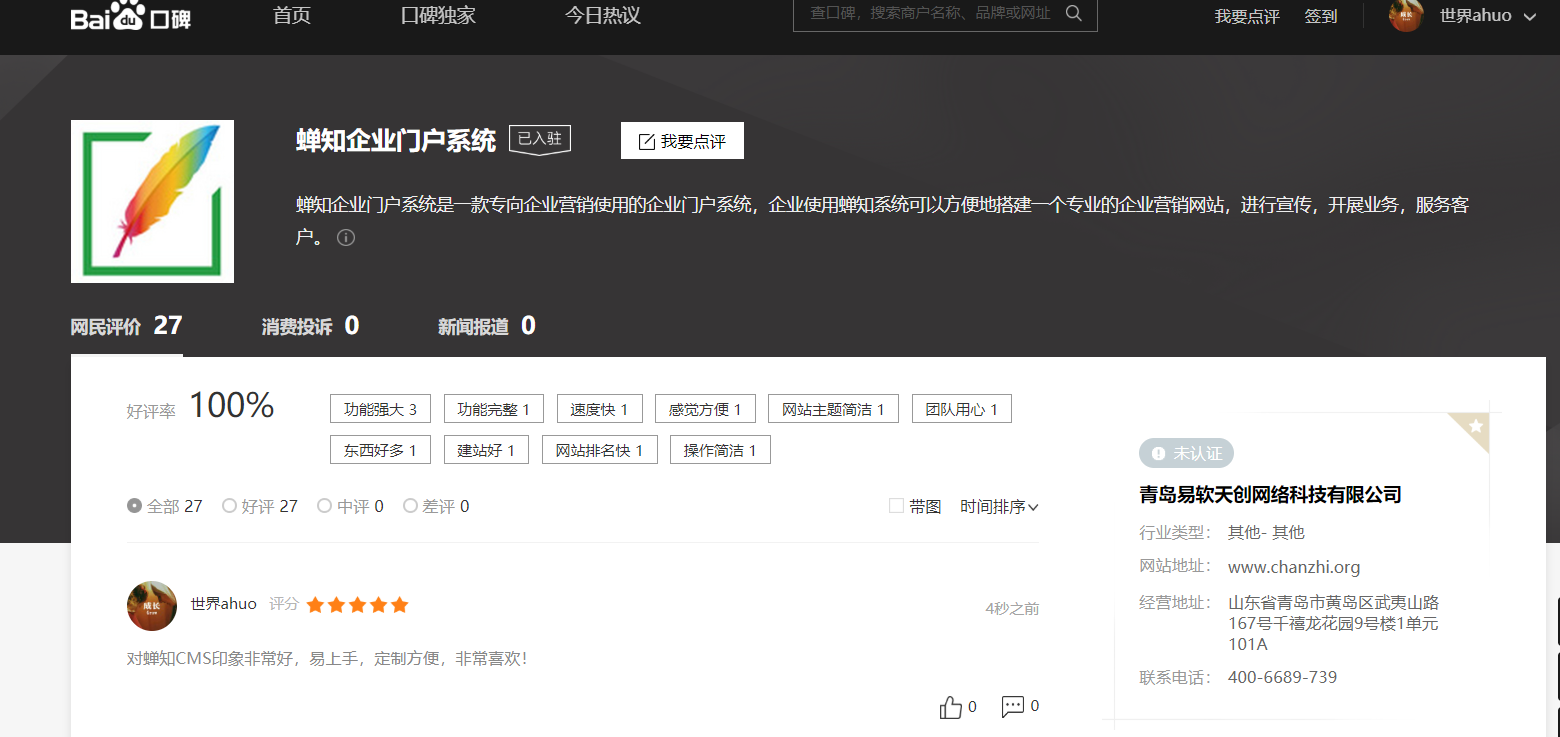This screenshot has height=737, width=1560.
Task: Click the review text 对蝉知CMS印象非常好
Action: coord(326,659)
